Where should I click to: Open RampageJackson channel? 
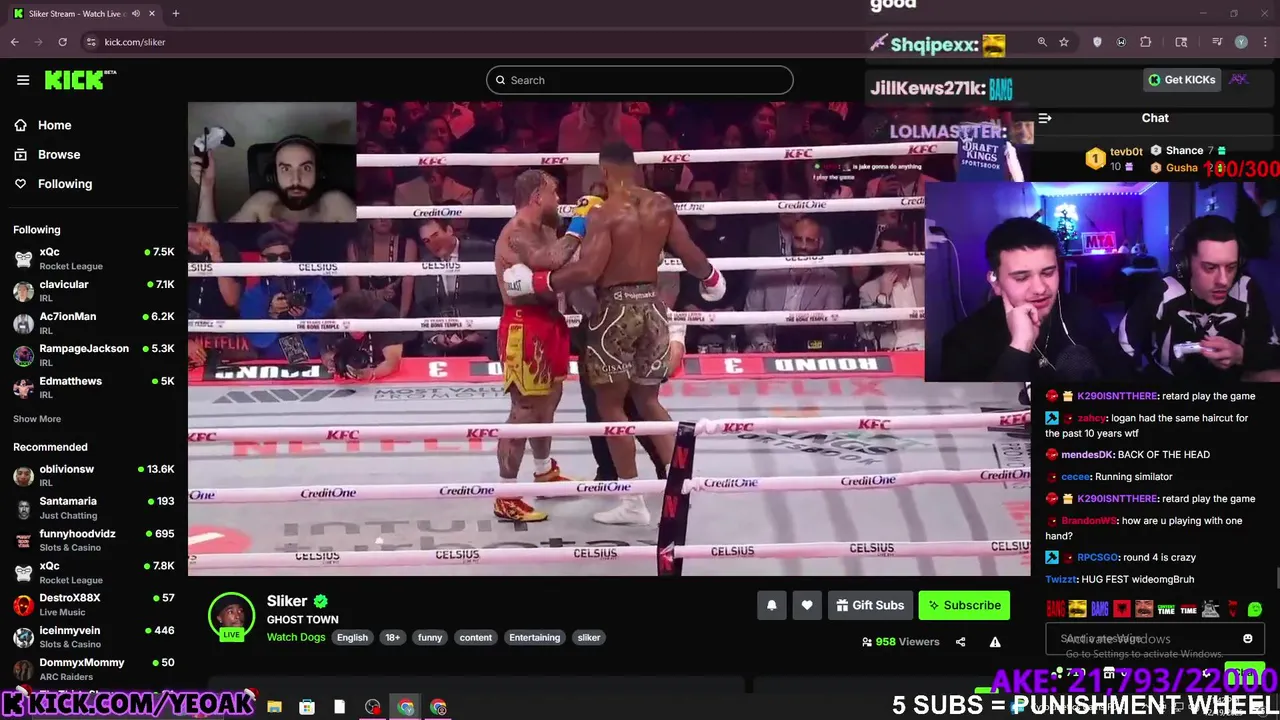coord(94,355)
